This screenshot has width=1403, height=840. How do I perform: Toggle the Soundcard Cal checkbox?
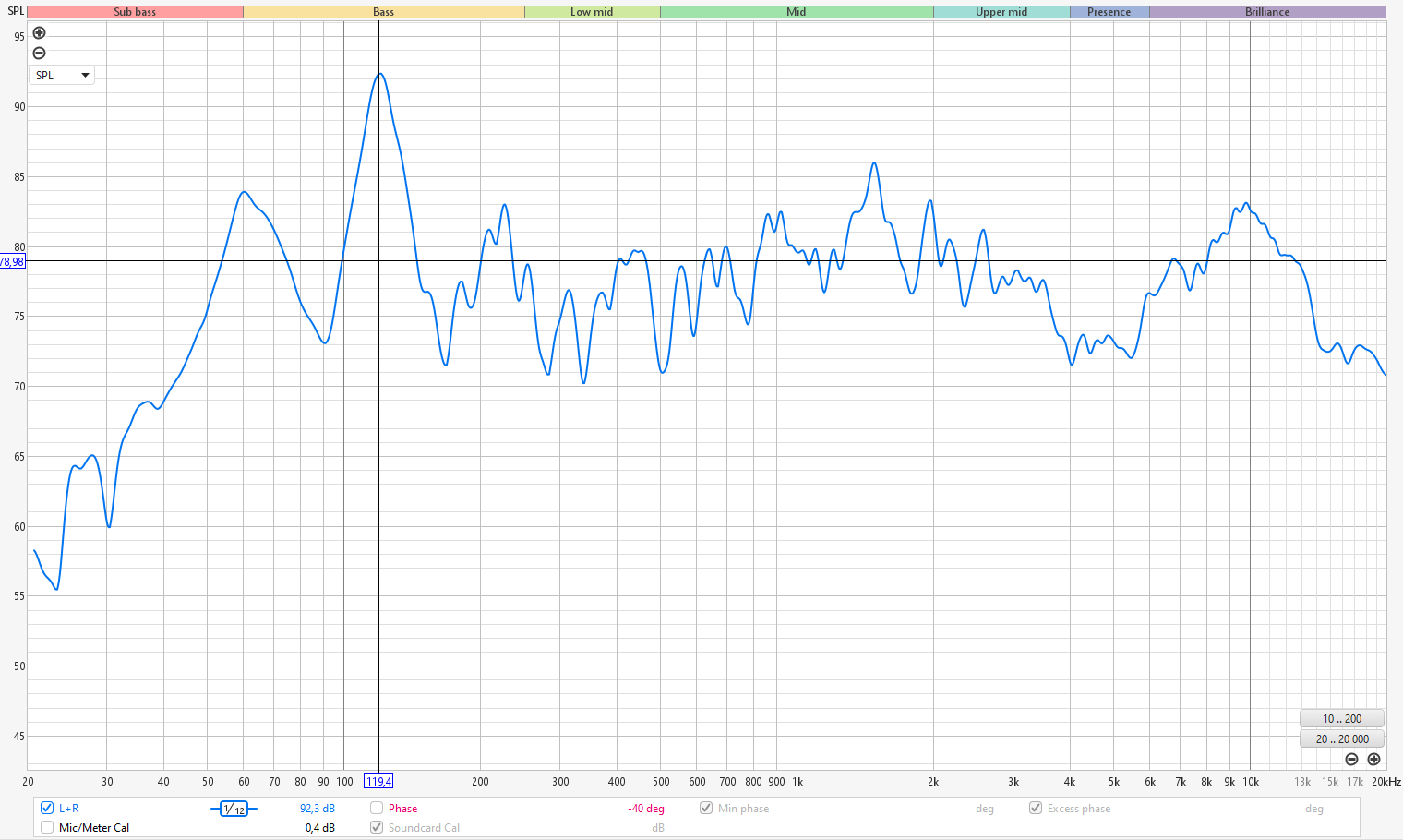pos(377,827)
